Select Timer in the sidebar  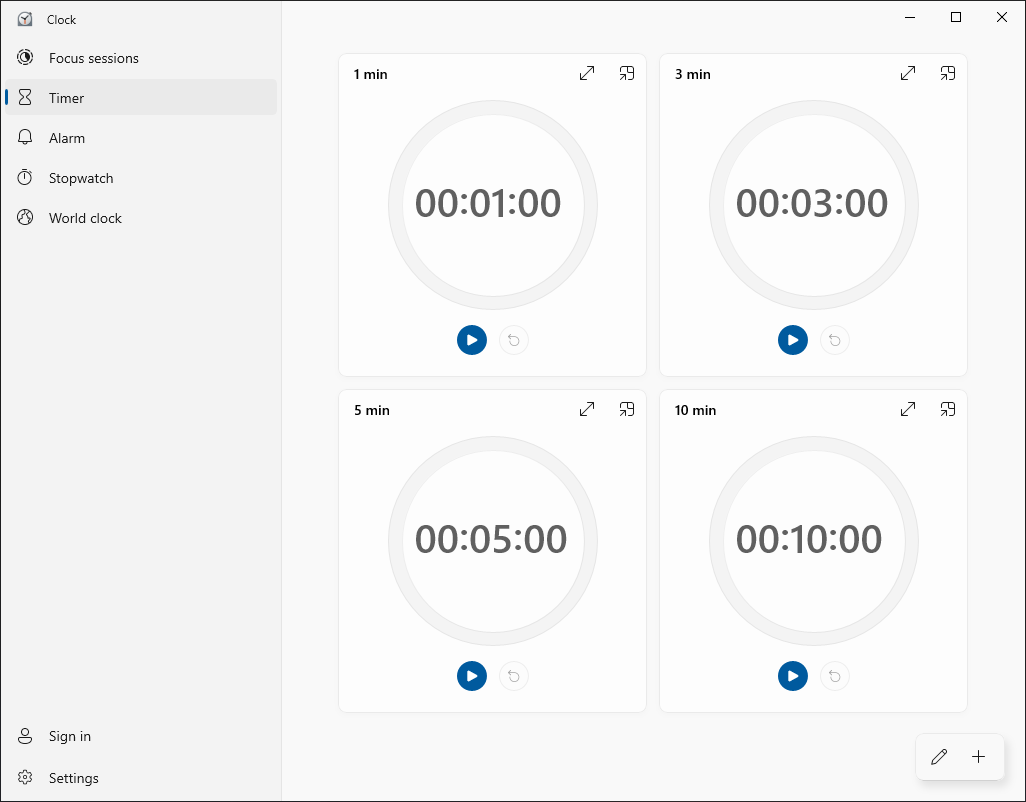click(141, 97)
